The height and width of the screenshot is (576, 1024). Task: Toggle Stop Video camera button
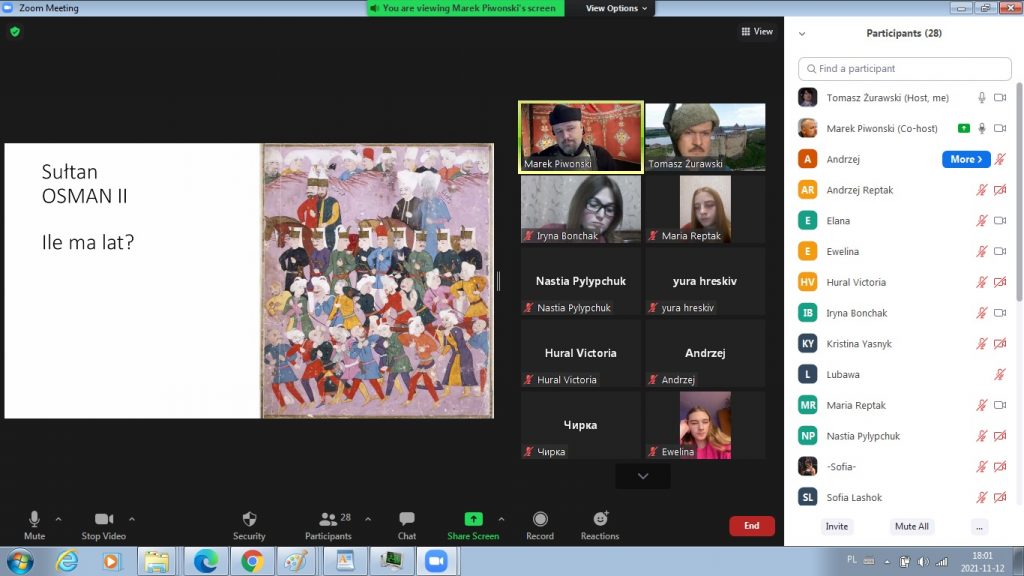tap(104, 519)
